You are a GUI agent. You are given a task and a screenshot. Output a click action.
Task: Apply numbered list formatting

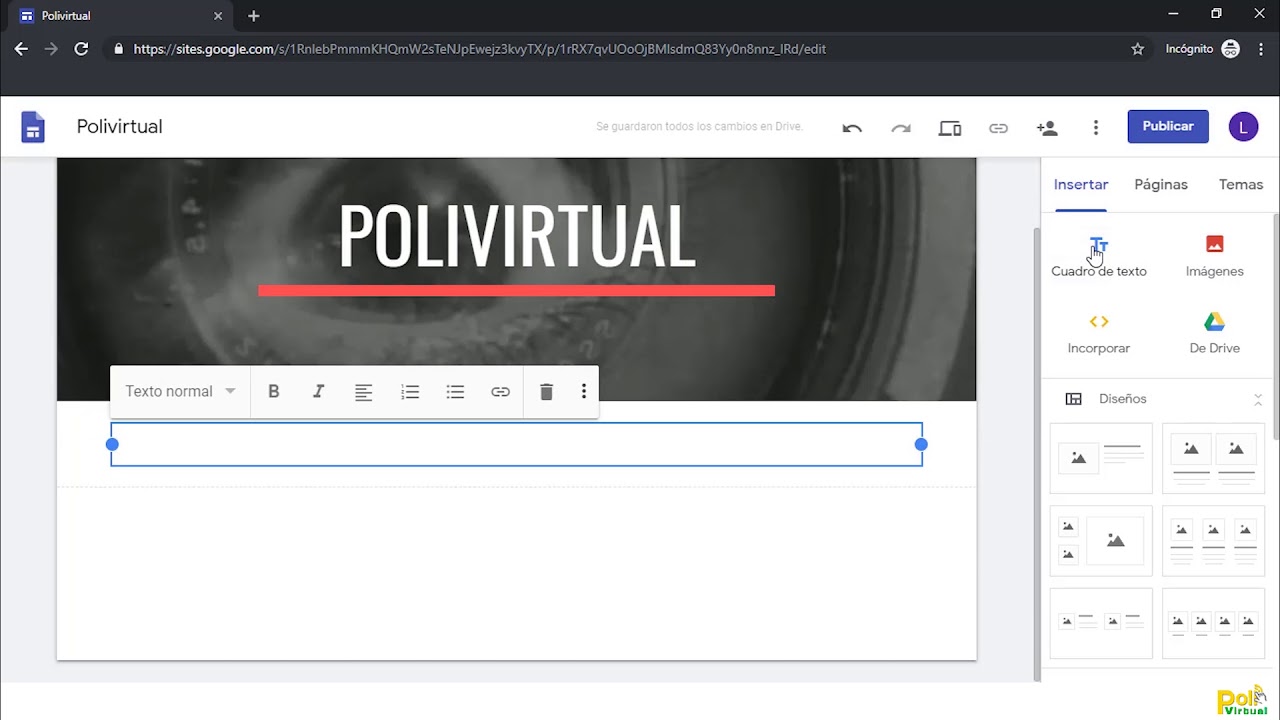tap(410, 392)
